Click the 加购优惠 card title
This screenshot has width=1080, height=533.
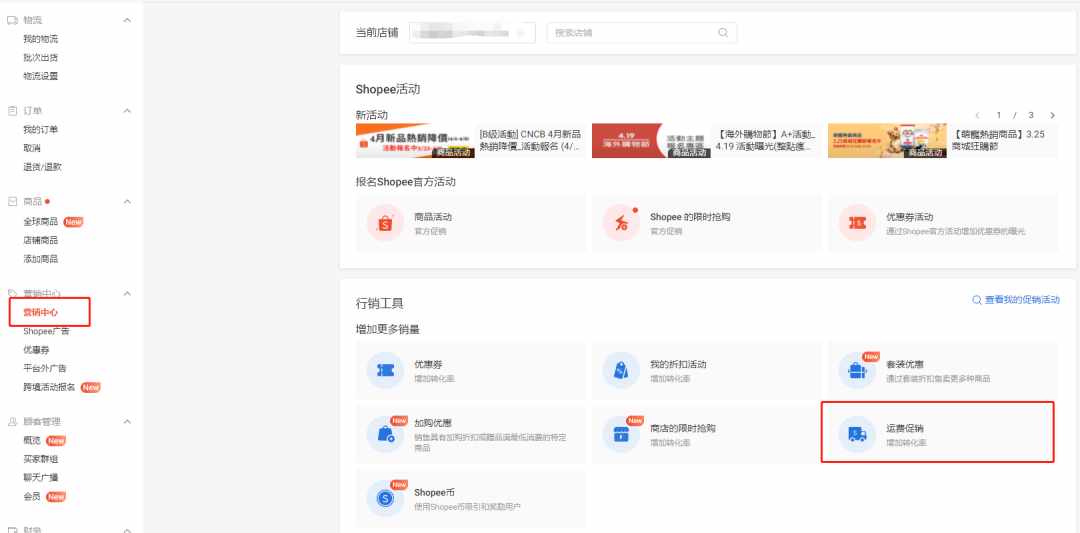[433, 423]
